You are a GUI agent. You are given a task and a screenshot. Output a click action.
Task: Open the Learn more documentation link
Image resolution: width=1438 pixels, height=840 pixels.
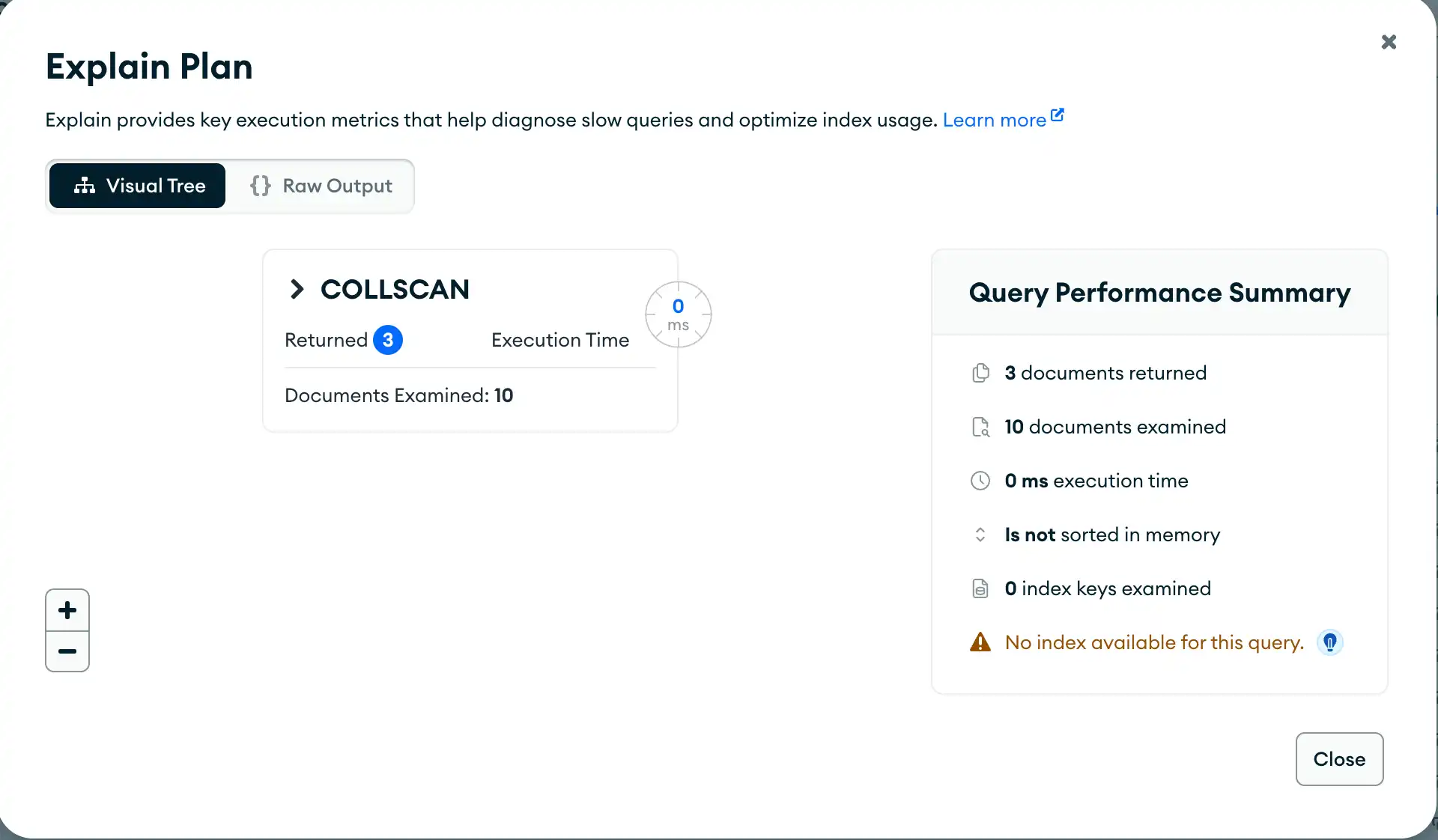pyautogui.click(x=994, y=120)
